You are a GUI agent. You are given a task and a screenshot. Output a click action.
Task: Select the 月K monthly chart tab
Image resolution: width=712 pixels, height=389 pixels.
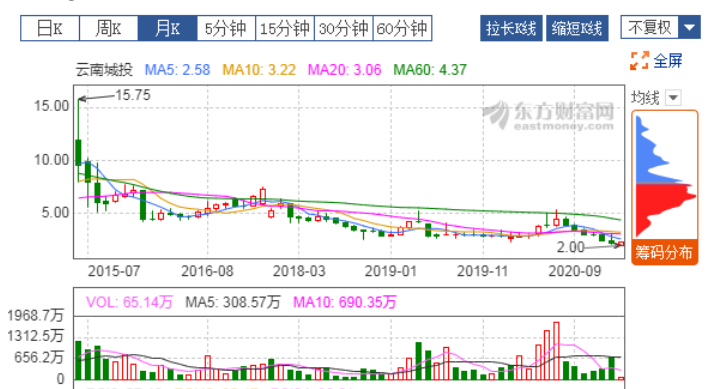point(168,28)
